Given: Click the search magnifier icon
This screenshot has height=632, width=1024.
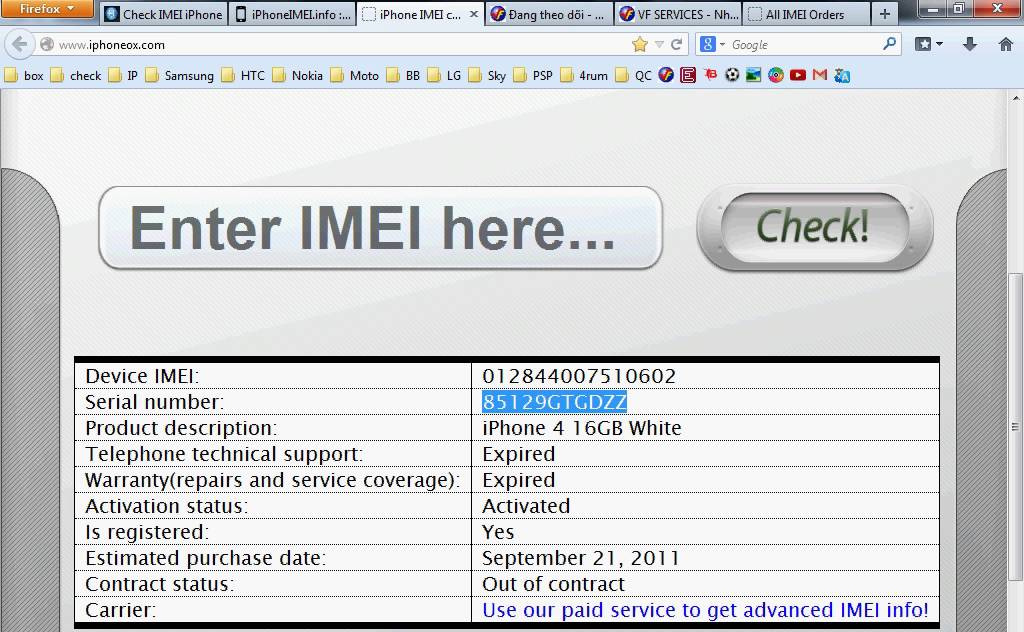Looking at the screenshot, I should click(x=889, y=44).
